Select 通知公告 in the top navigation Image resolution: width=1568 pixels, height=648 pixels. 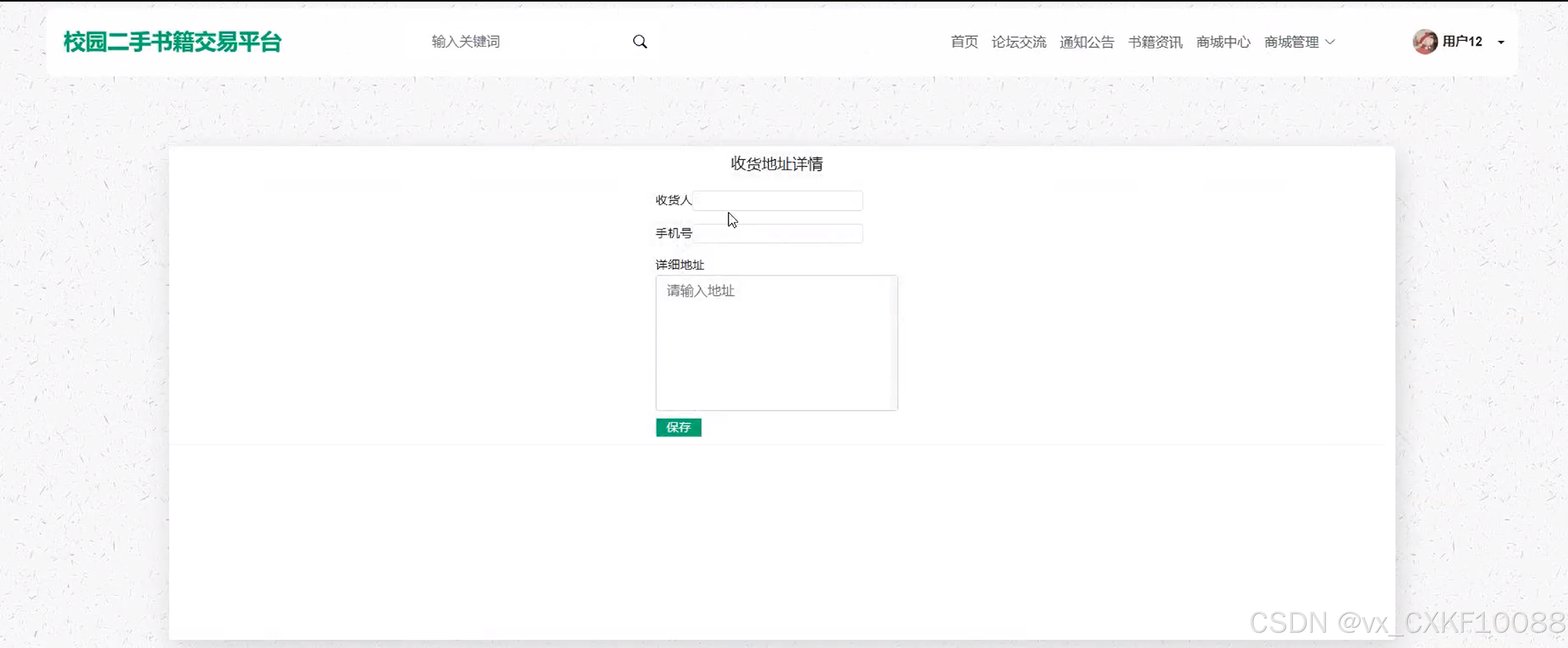tap(1086, 42)
